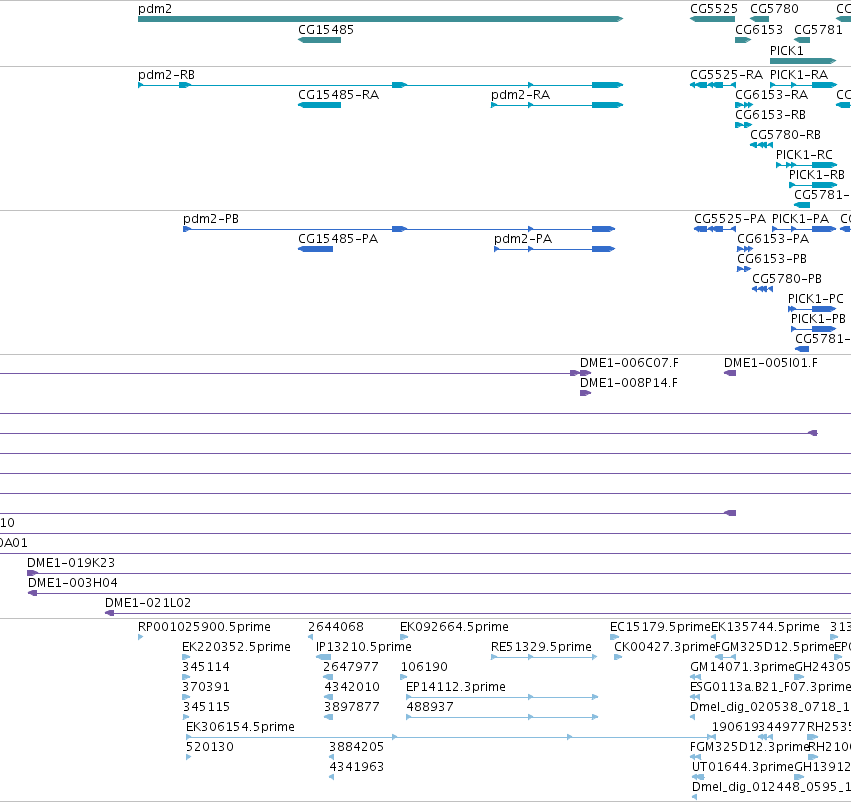Click the DME1-006C07.F feature label
Viewport: 851px width, 802px height.
(x=629, y=363)
